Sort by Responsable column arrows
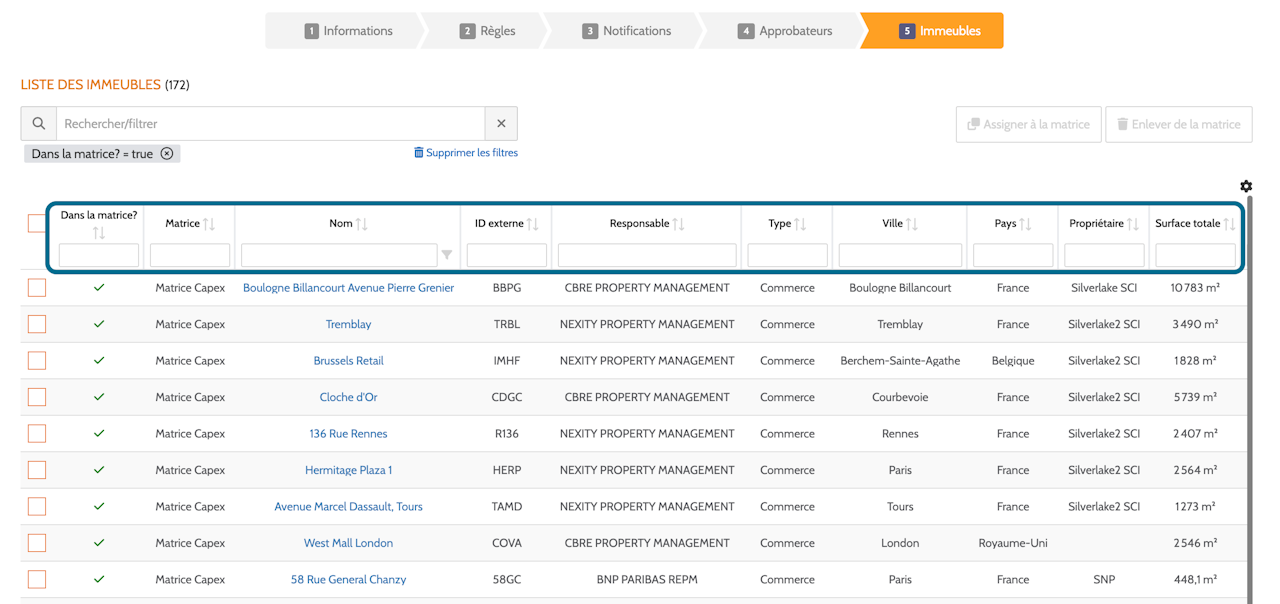1280x604 pixels. (x=678, y=224)
